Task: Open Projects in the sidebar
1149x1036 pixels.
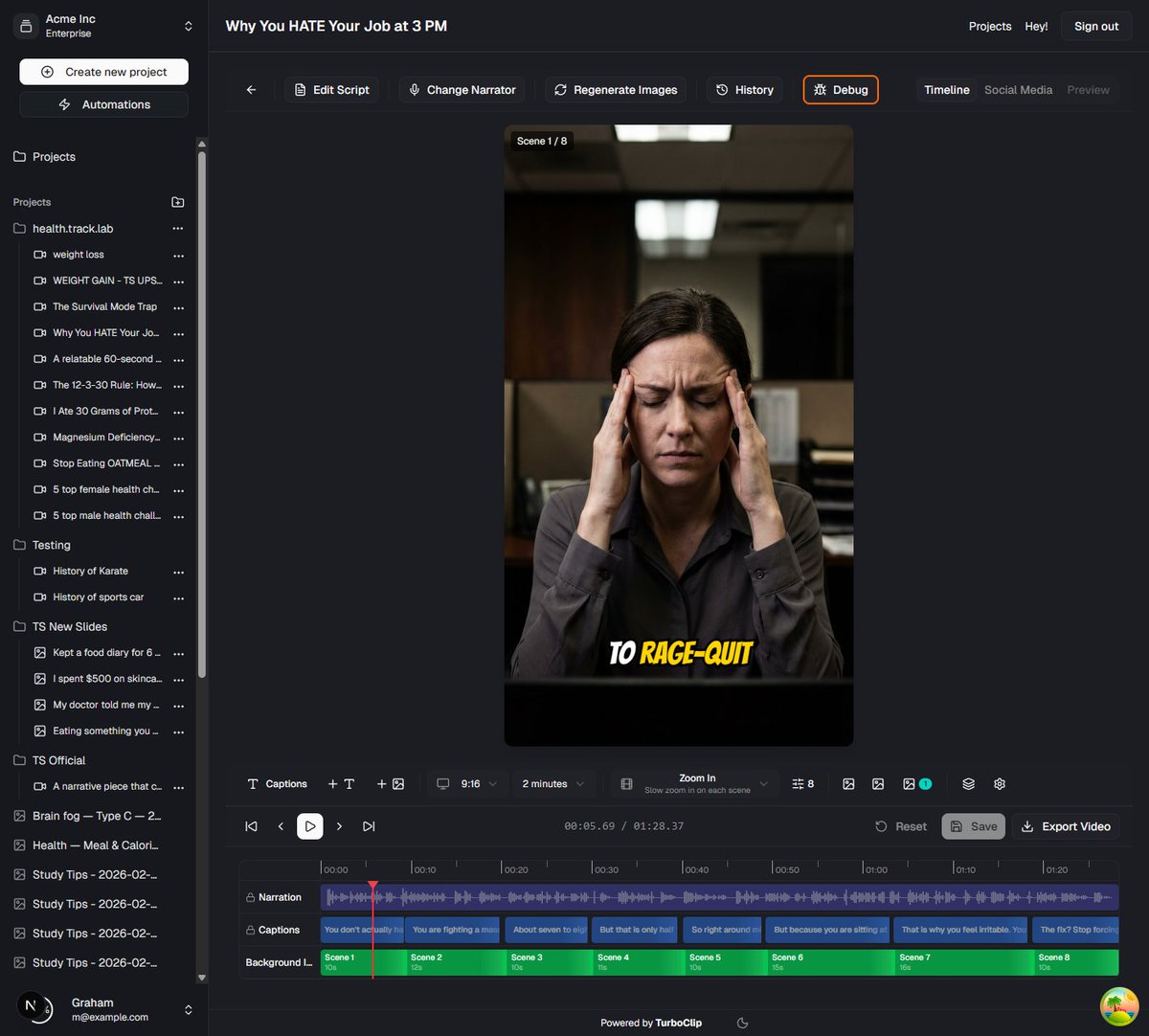Action: [x=54, y=157]
